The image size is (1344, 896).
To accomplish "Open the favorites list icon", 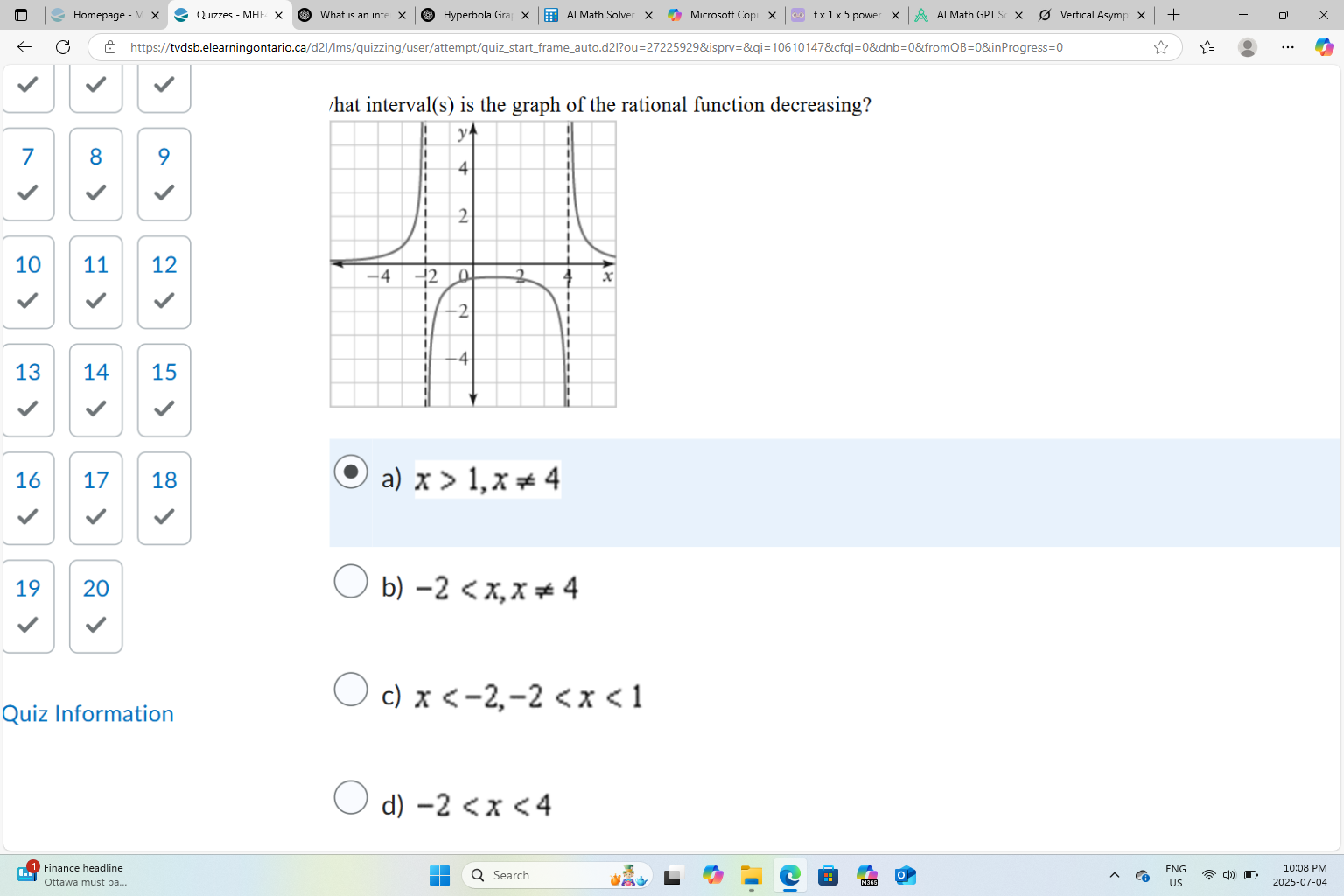I will [x=1207, y=48].
